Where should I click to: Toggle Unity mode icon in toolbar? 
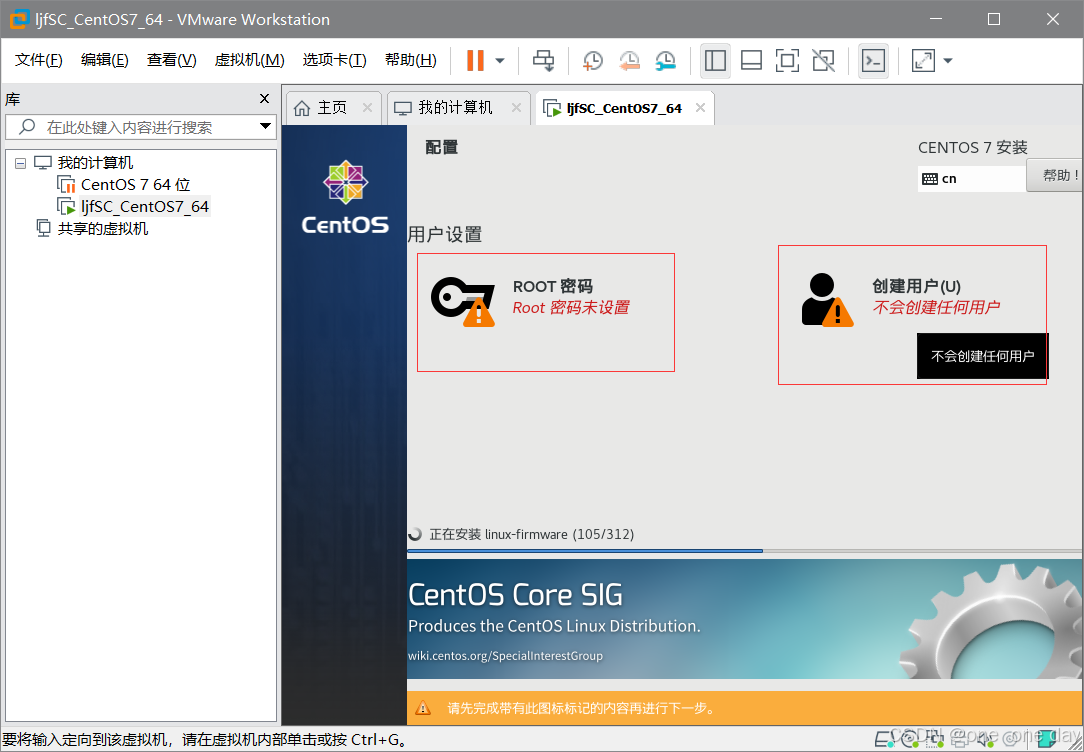point(823,61)
